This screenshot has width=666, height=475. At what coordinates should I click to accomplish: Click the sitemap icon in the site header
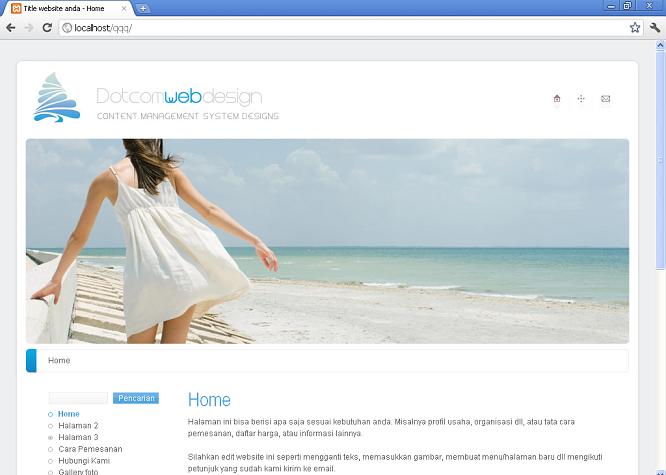tap(581, 99)
